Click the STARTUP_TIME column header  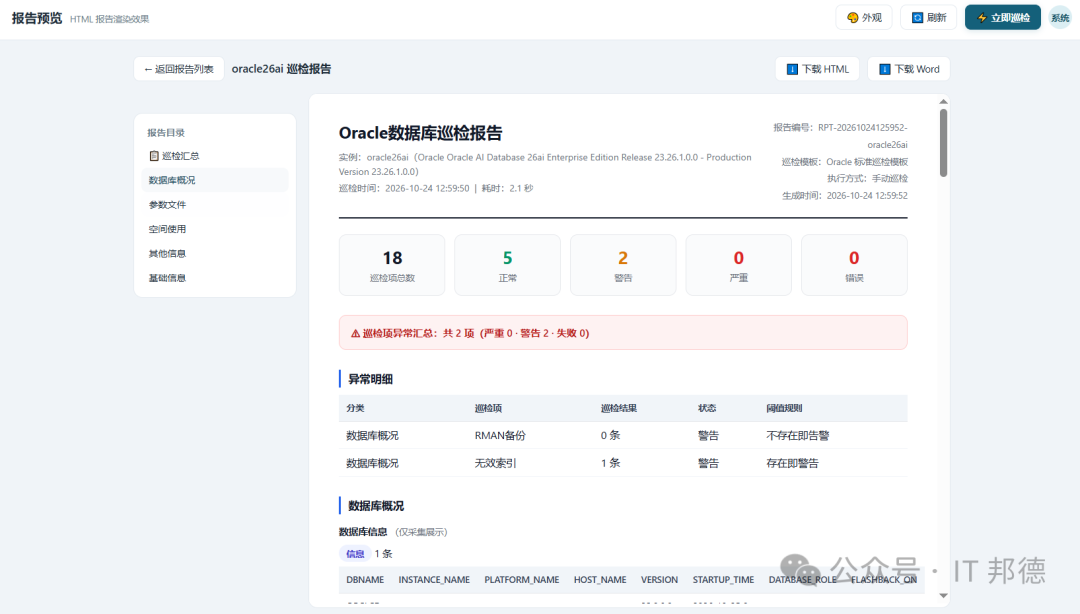point(723,580)
